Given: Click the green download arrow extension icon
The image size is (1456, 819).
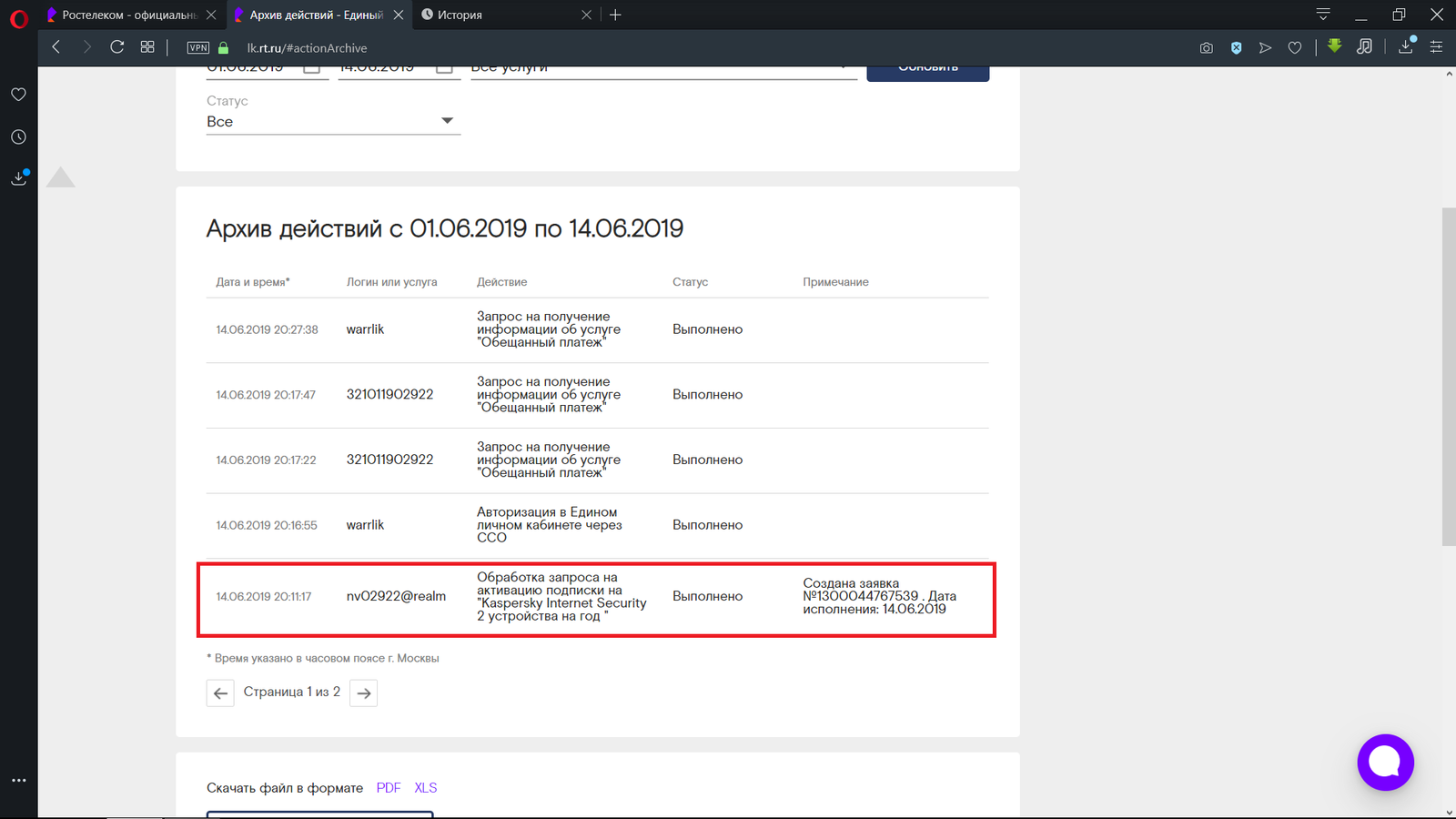Looking at the screenshot, I should click(1334, 45).
